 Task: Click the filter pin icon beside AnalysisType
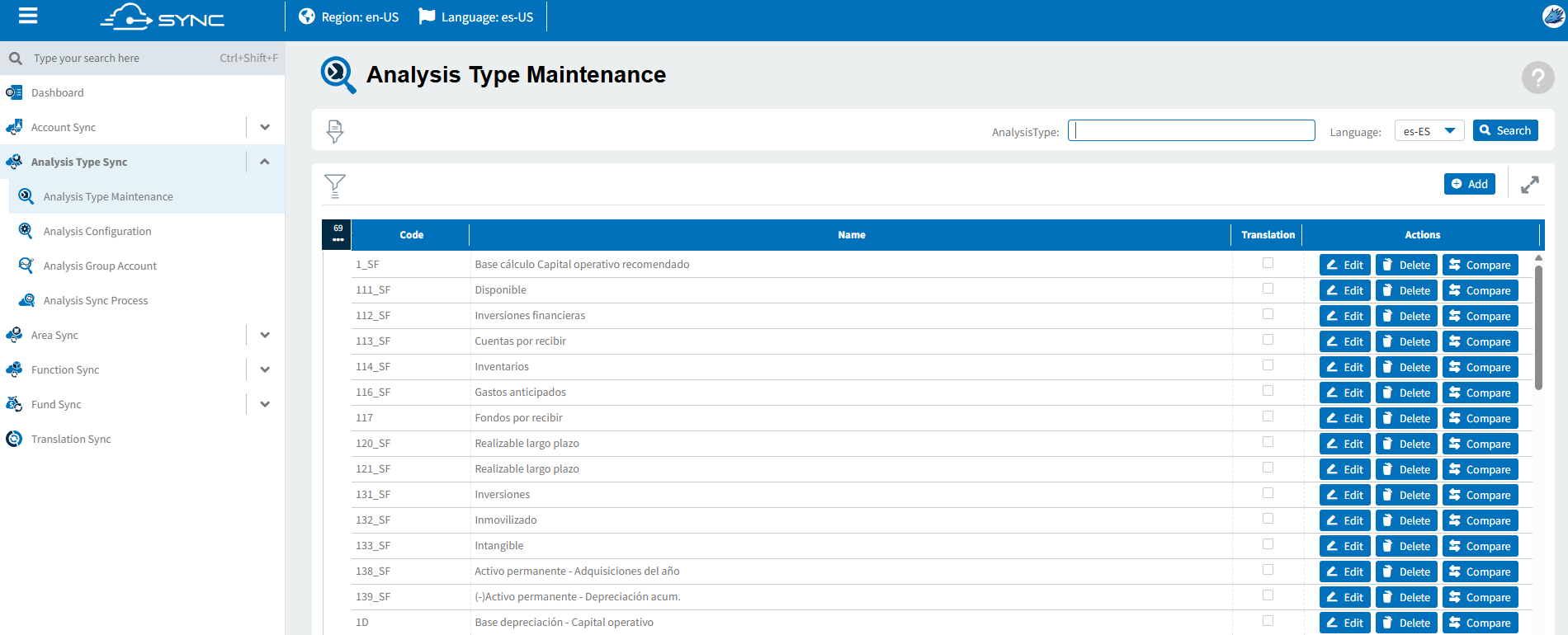334,131
